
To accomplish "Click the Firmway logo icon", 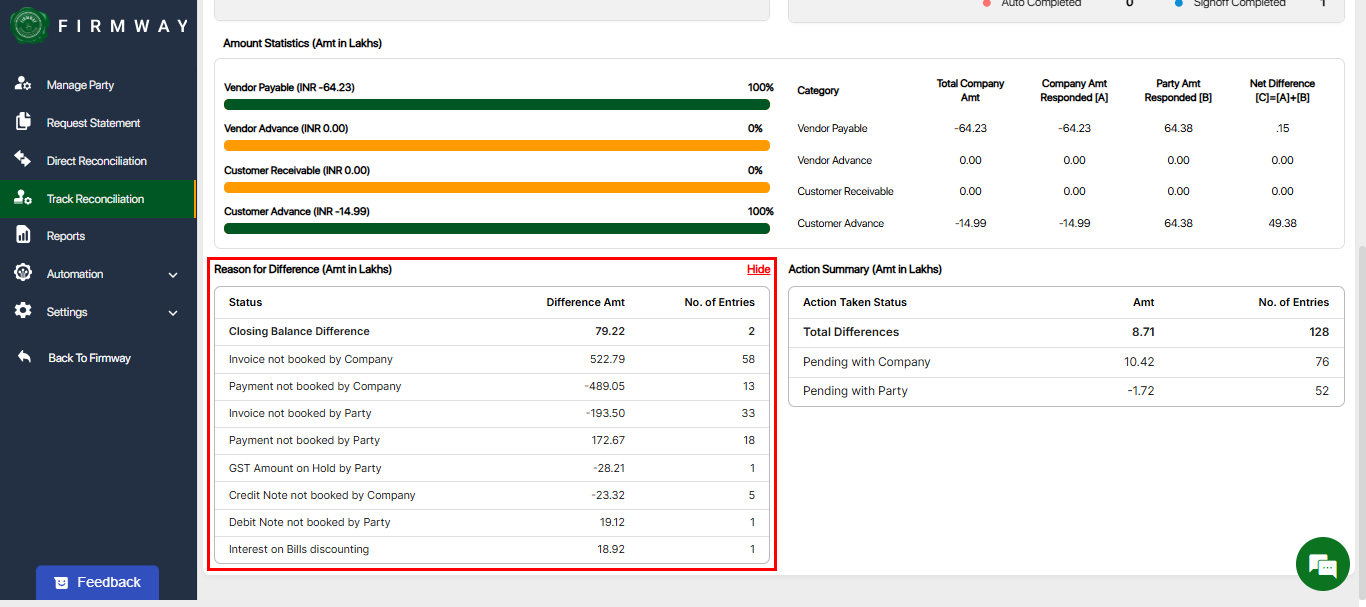I will click(x=29, y=26).
